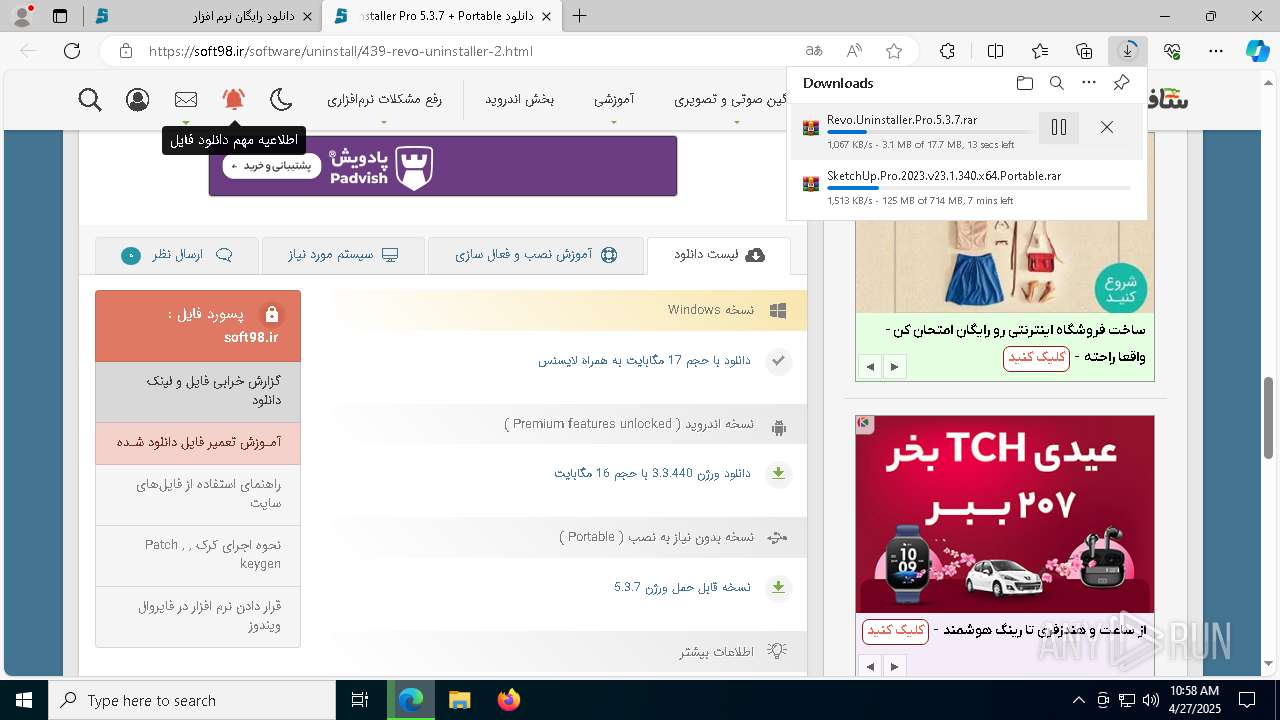Click آموزش تعمیر فایل دانلود شده
The height and width of the screenshot is (720, 1280).
point(198,442)
